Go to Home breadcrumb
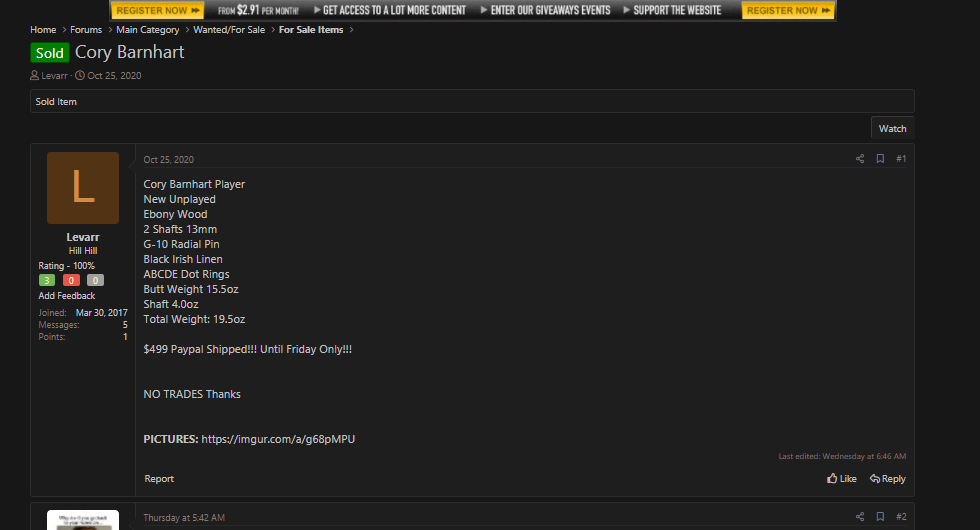Viewport: 980px width, 530px height. [x=43, y=30]
